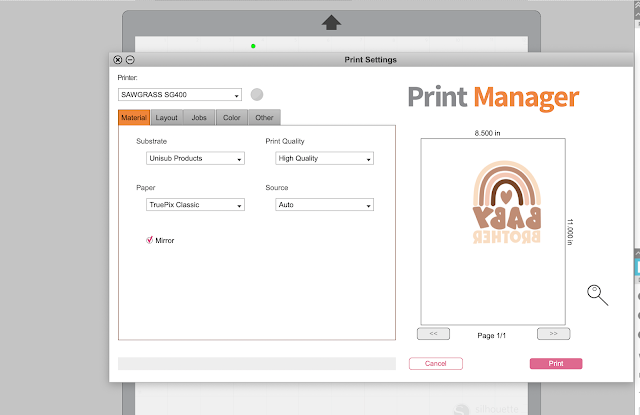Click the Cancel button
This screenshot has height=415, width=640.
coord(436,364)
